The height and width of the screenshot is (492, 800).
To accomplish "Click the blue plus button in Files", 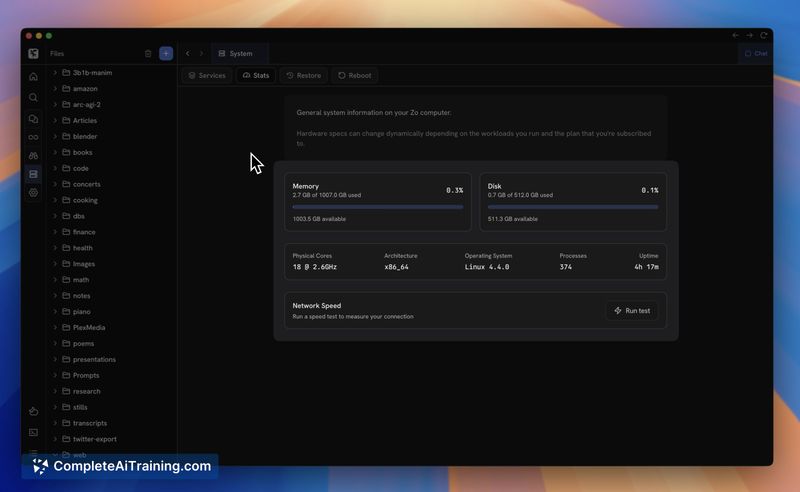I will [166, 54].
